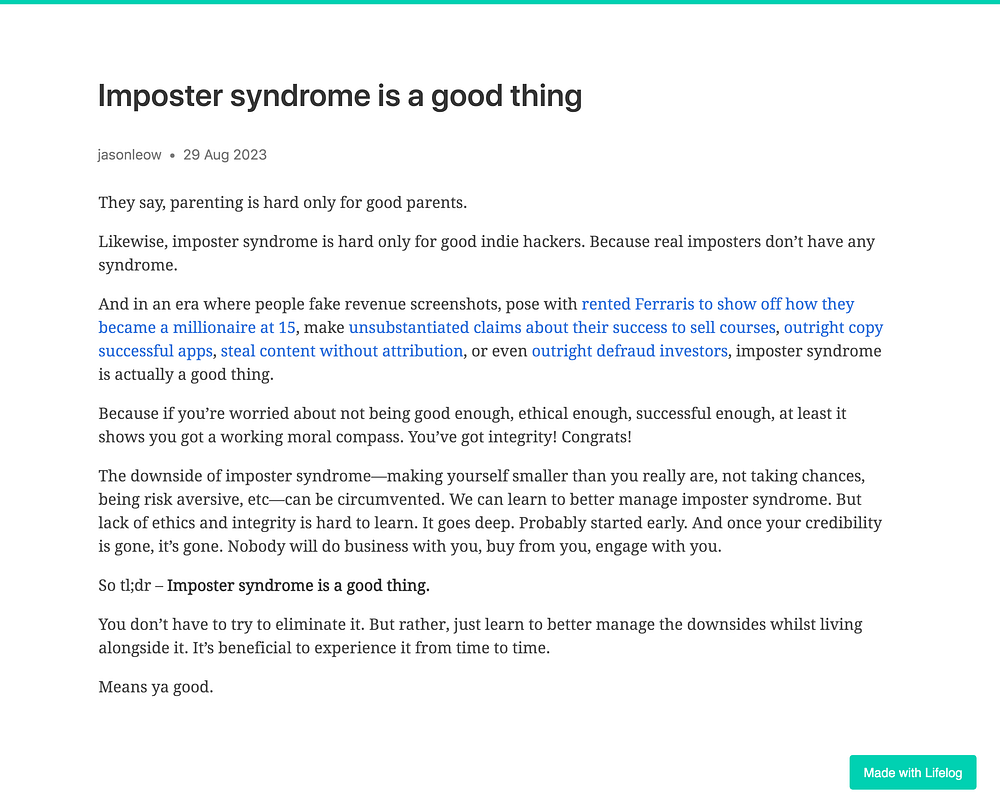Visit the "outright defraud investors" link

click(x=629, y=351)
